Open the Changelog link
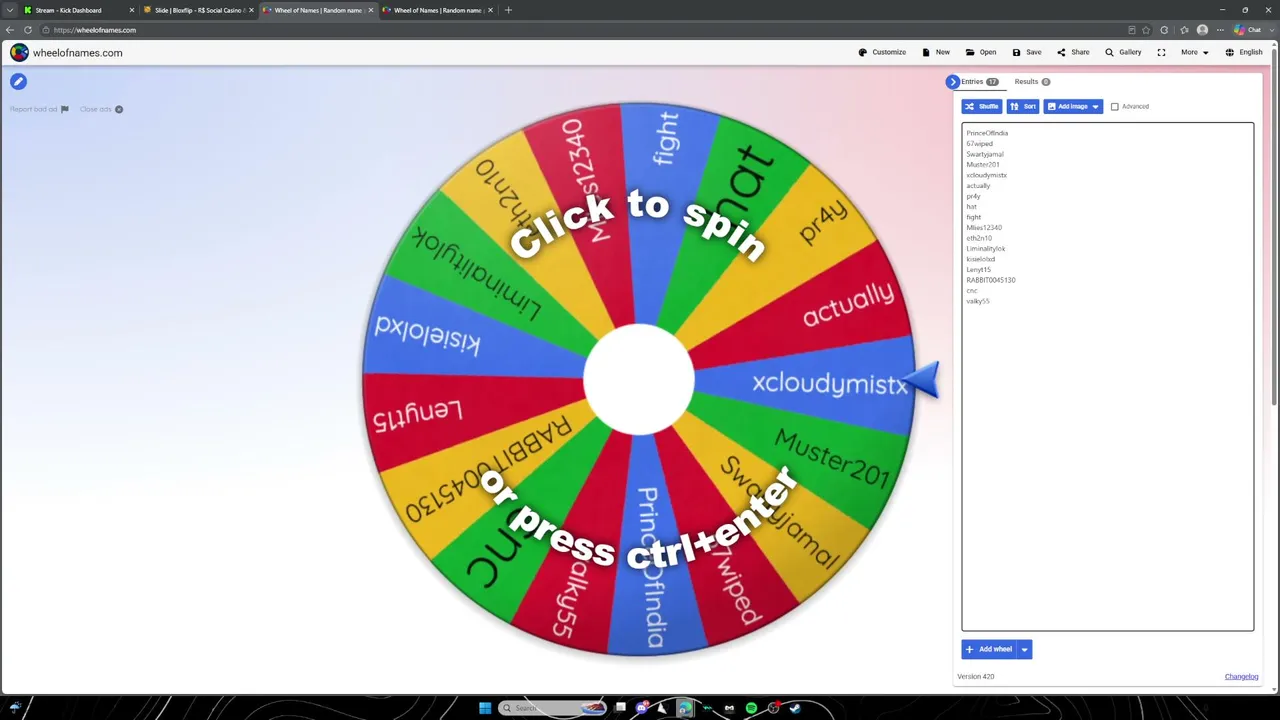Screen dimensions: 1280x720 (x=1241, y=677)
